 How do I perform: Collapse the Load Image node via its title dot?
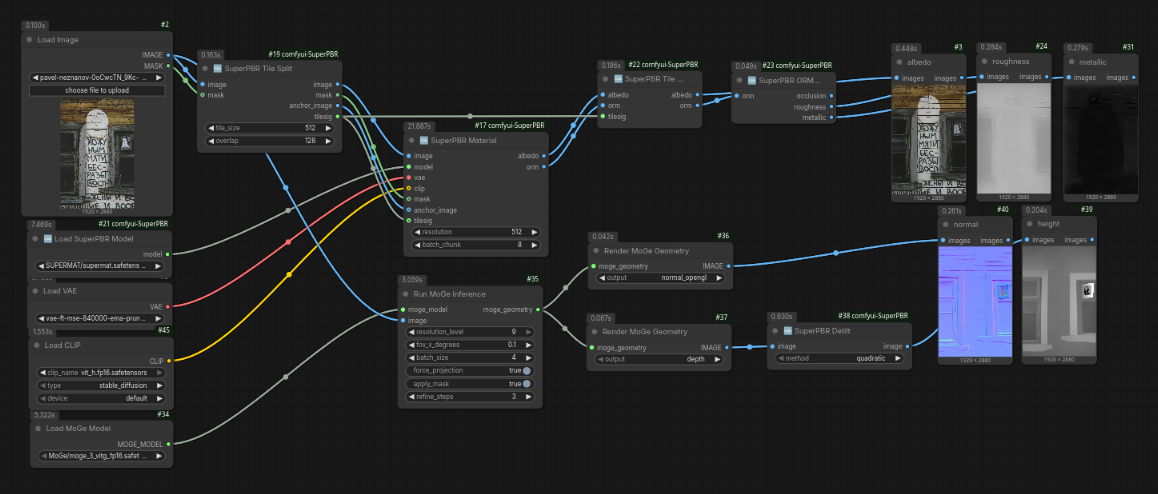[29, 40]
